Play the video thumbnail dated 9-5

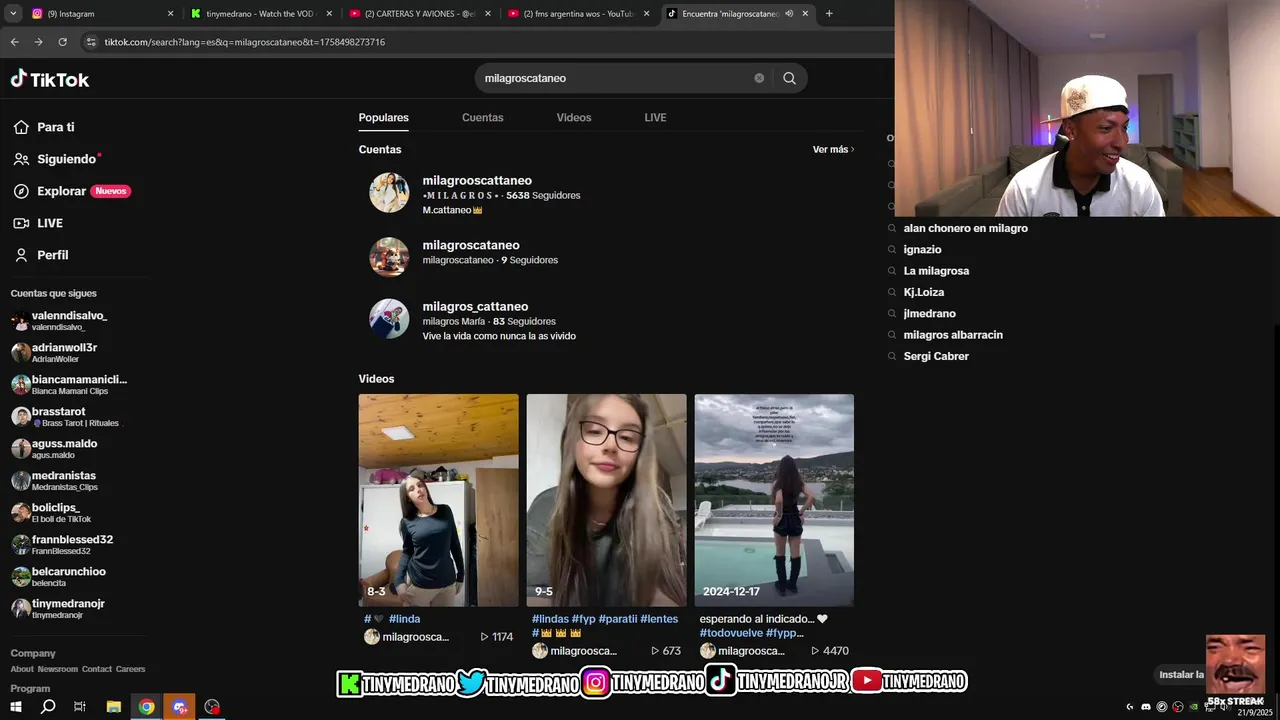607,500
